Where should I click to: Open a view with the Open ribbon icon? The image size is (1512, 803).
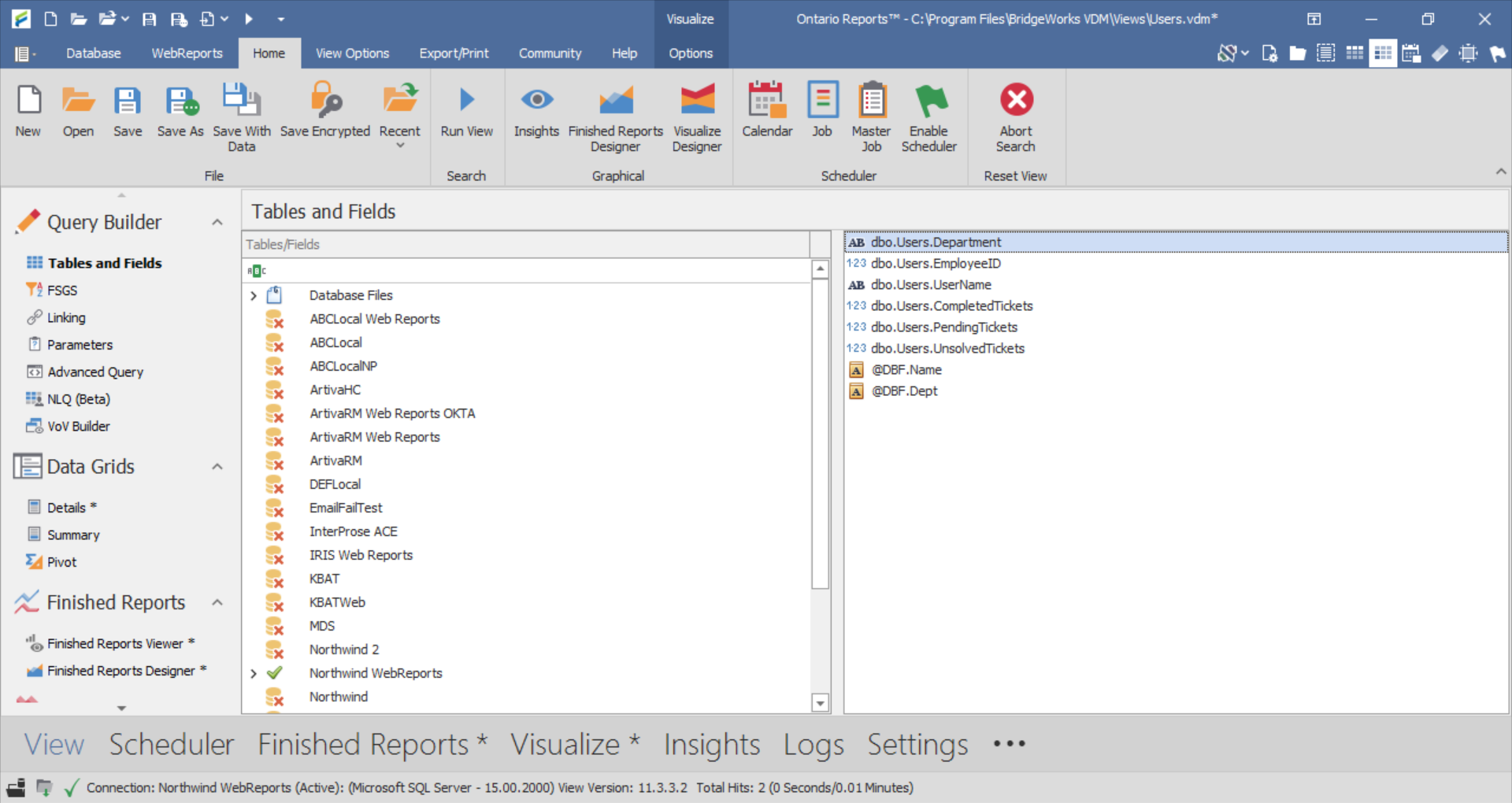(x=78, y=110)
